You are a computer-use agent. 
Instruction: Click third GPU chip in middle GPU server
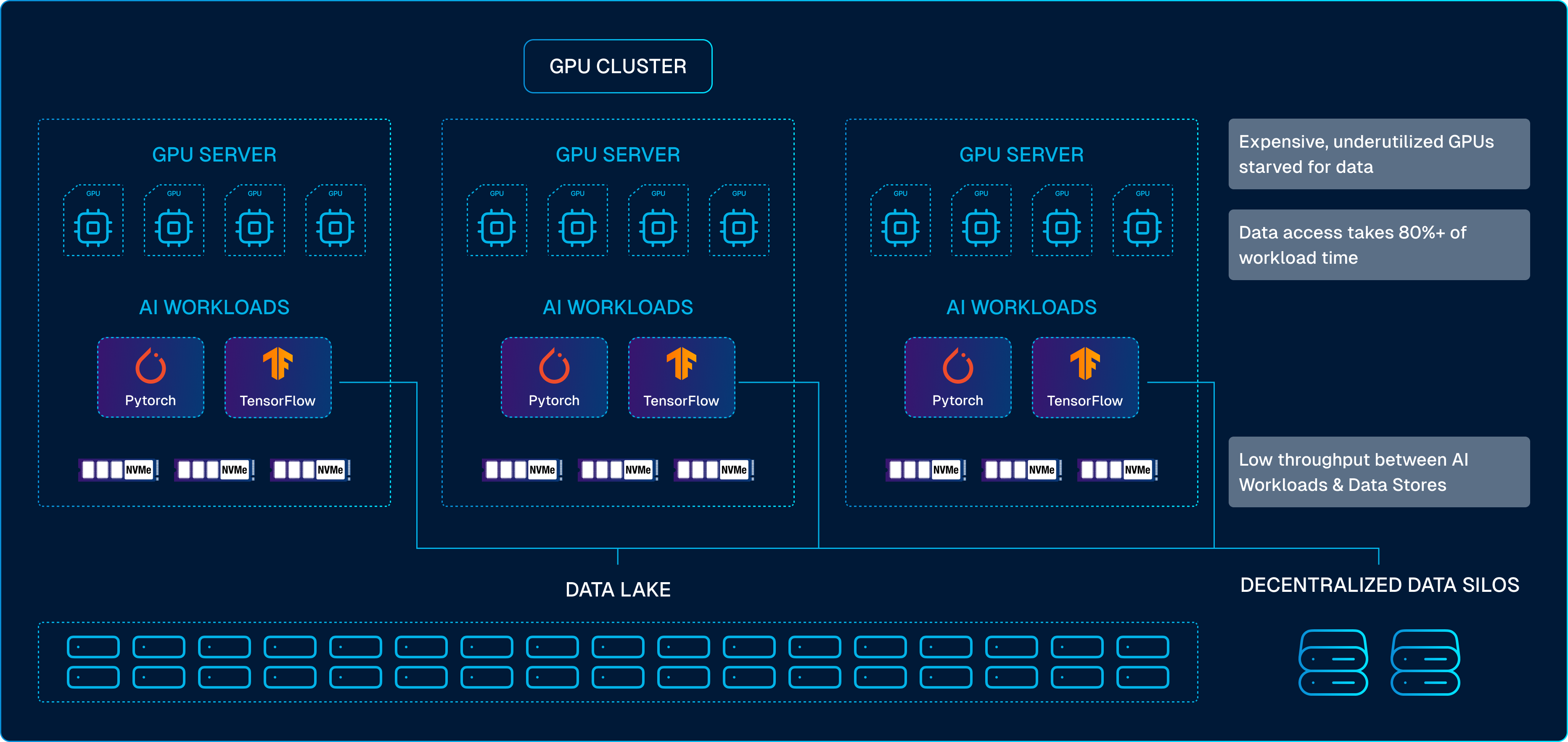(658, 220)
